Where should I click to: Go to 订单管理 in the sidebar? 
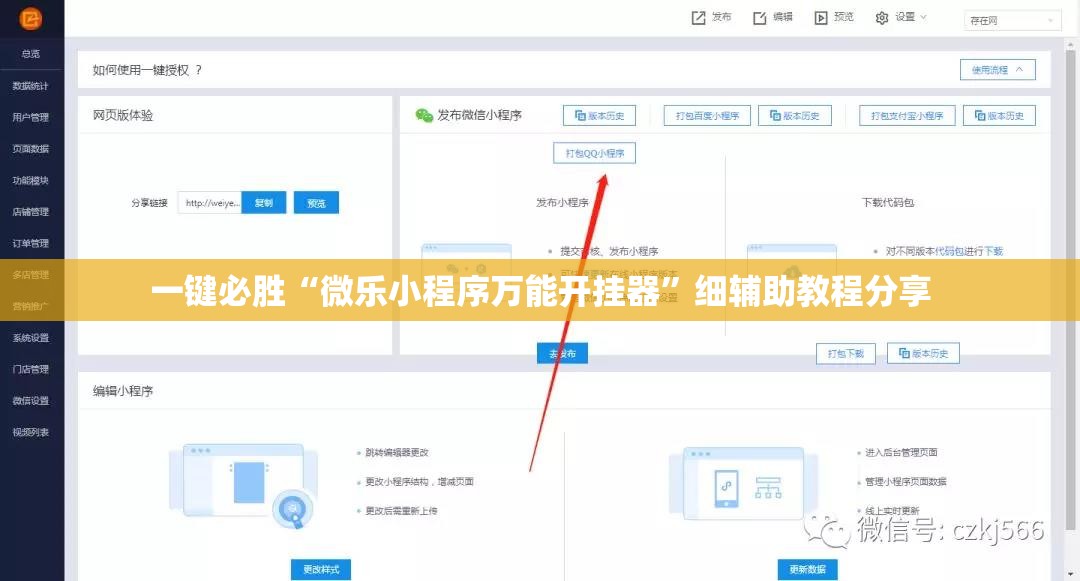pyautogui.click(x=31, y=244)
